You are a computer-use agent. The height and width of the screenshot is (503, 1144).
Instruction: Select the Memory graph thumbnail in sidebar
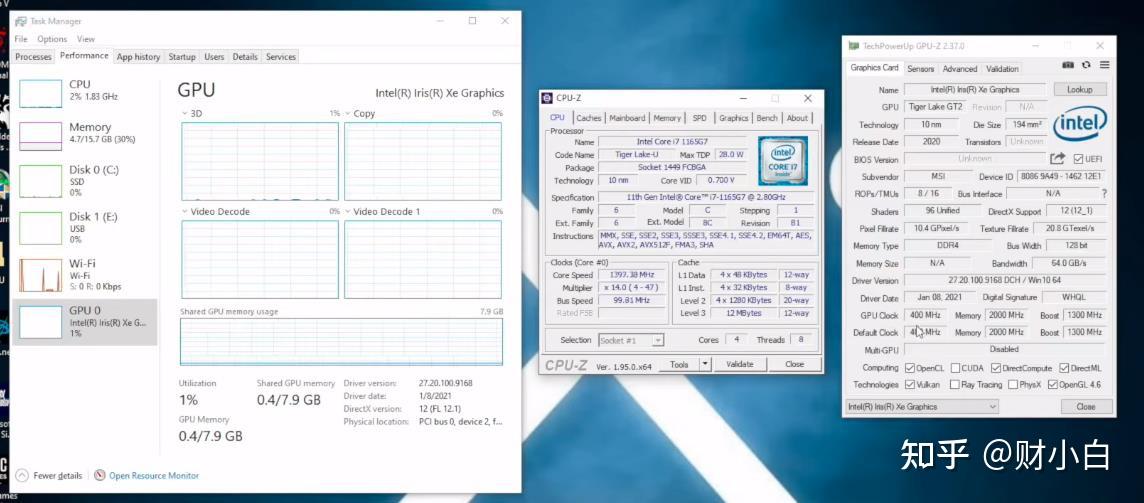pos(40,137)
